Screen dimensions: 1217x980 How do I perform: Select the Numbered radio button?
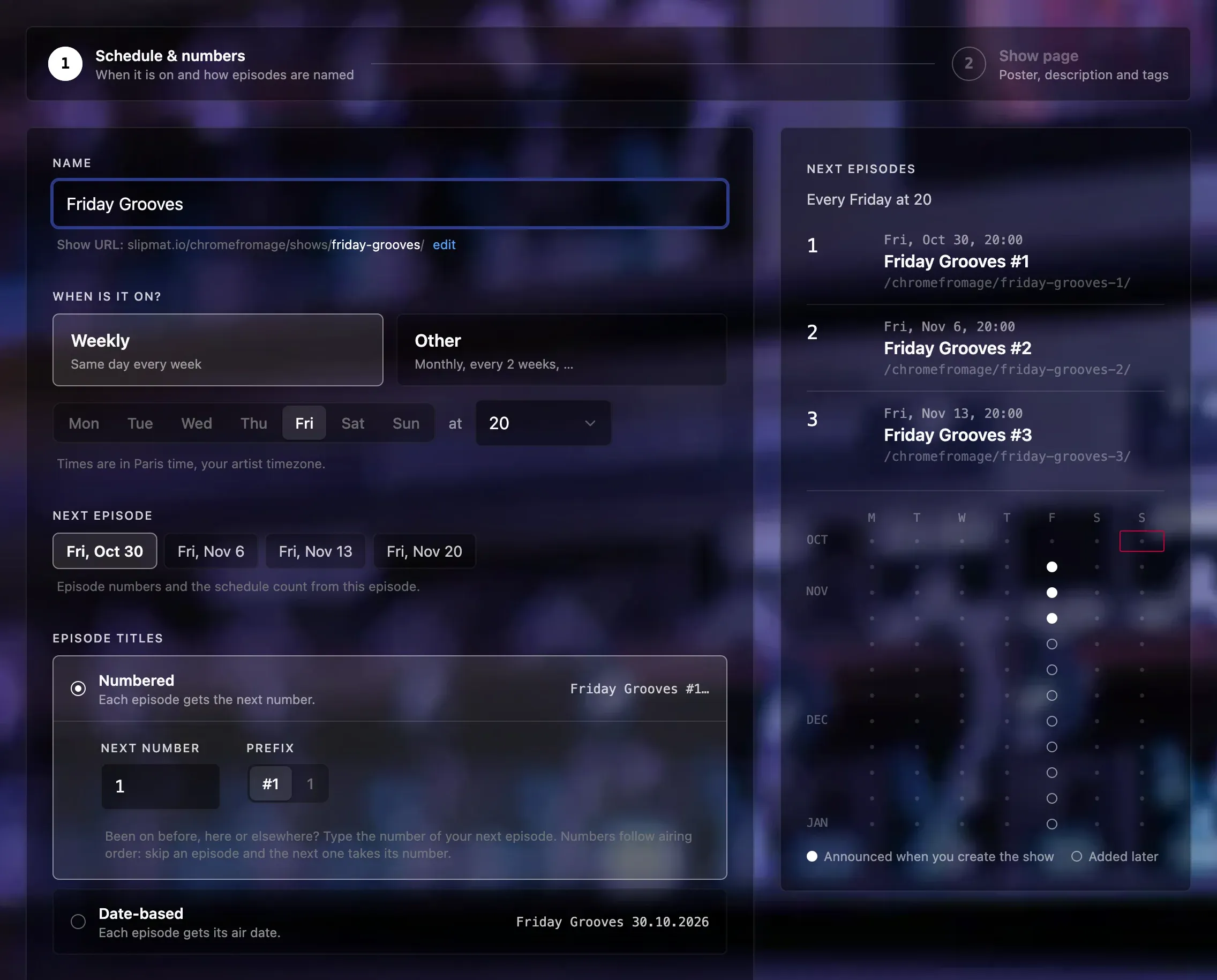[78, 688]
